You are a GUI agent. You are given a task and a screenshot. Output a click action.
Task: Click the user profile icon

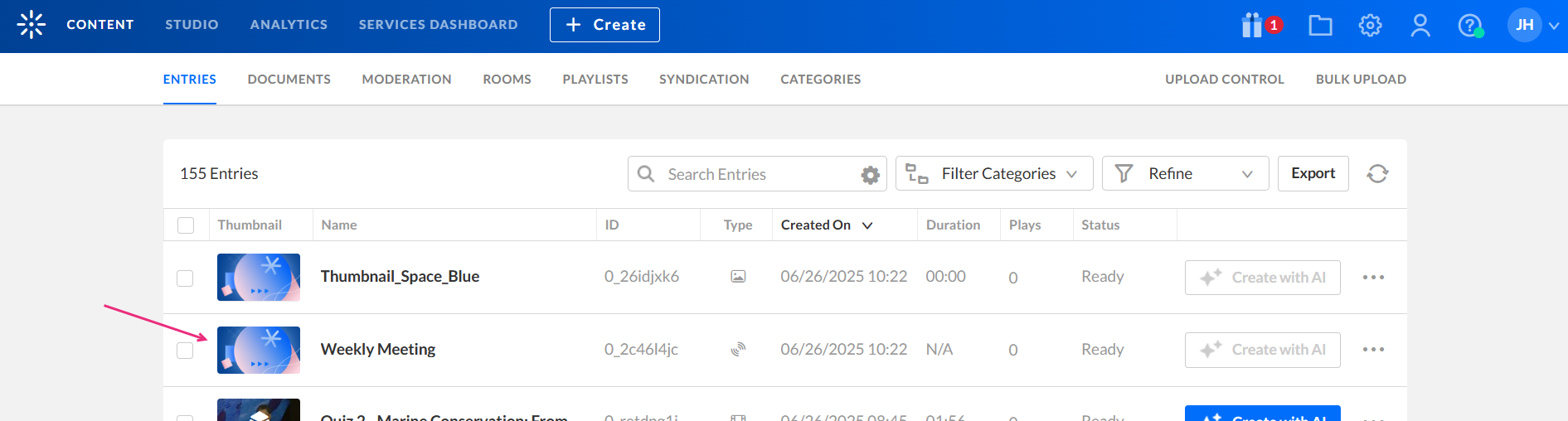tap(1420, 26)
